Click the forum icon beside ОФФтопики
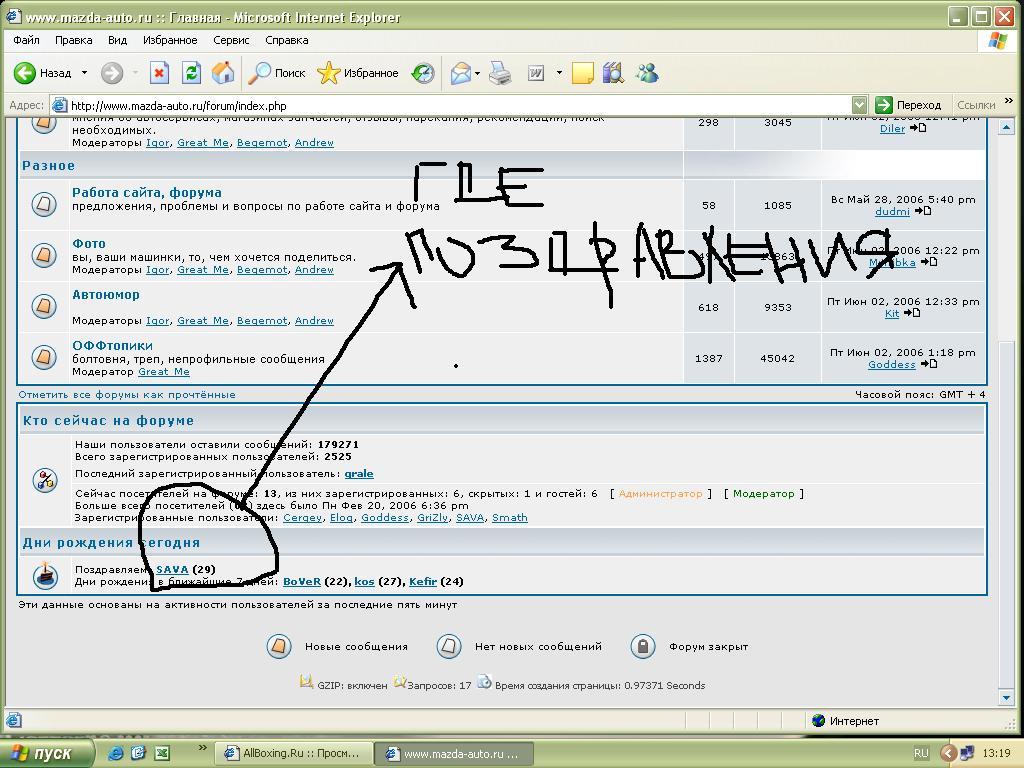 point(44,357)
